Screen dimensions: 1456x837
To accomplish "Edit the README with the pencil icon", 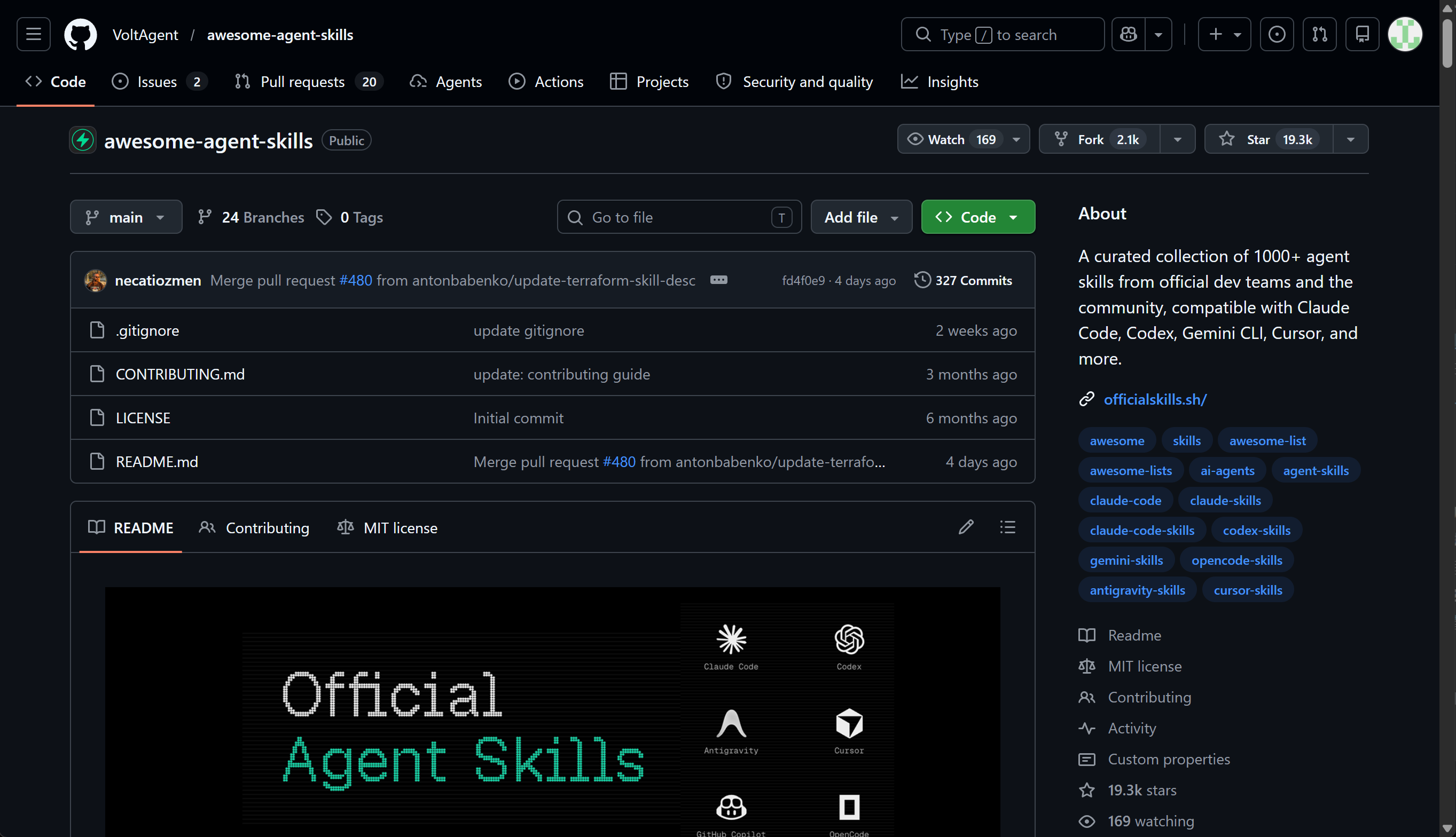I will 966,527.
